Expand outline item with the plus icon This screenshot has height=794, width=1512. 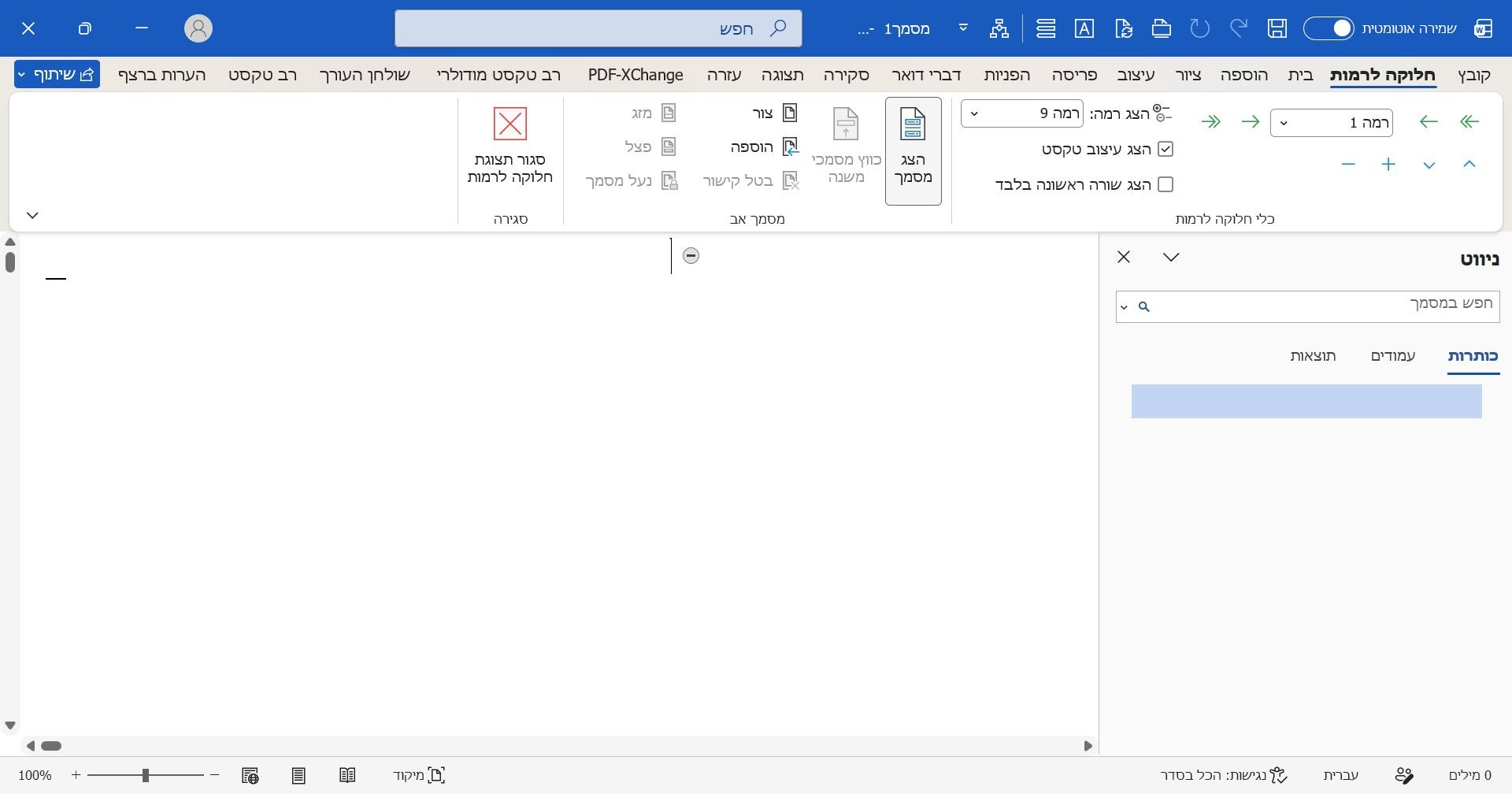[1388, 165]
